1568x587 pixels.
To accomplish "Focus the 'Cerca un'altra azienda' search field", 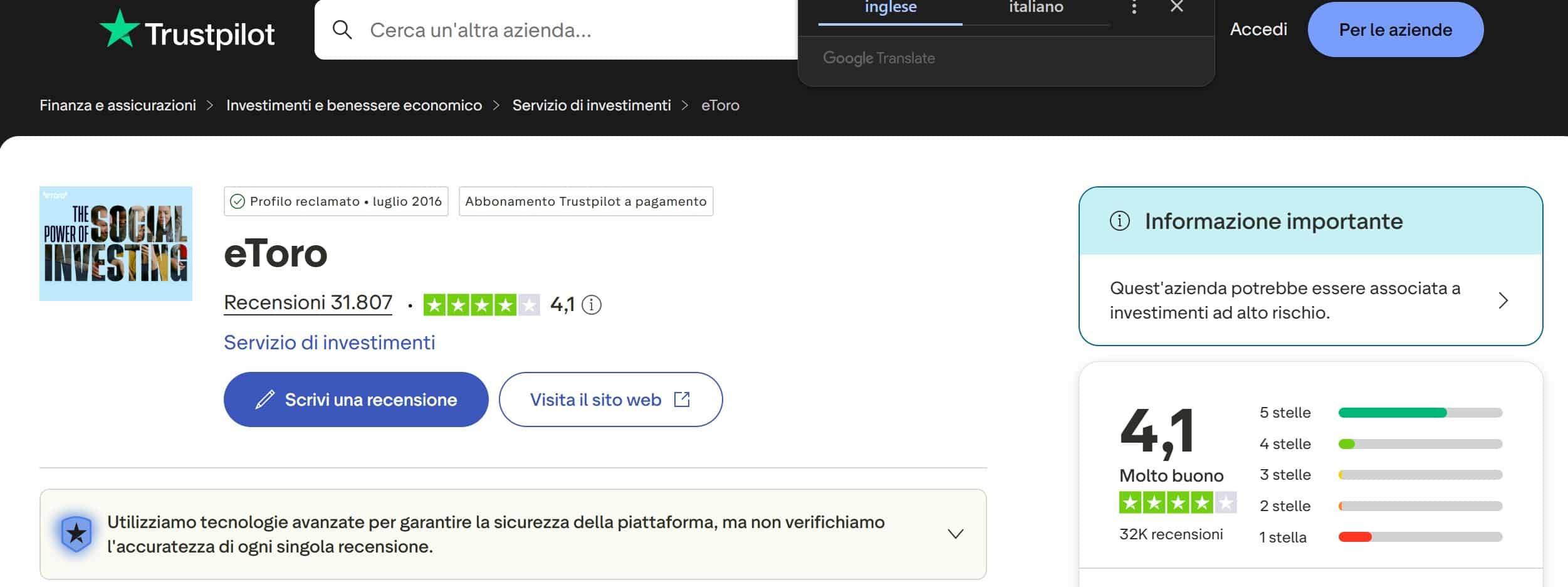I will click(556, 29).
